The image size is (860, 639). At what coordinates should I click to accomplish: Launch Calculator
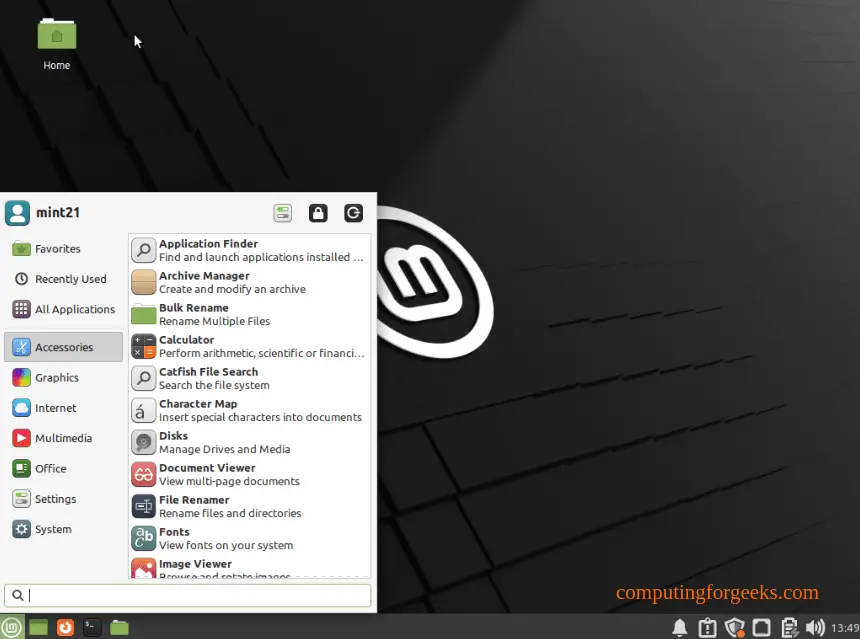pos(250,346)
